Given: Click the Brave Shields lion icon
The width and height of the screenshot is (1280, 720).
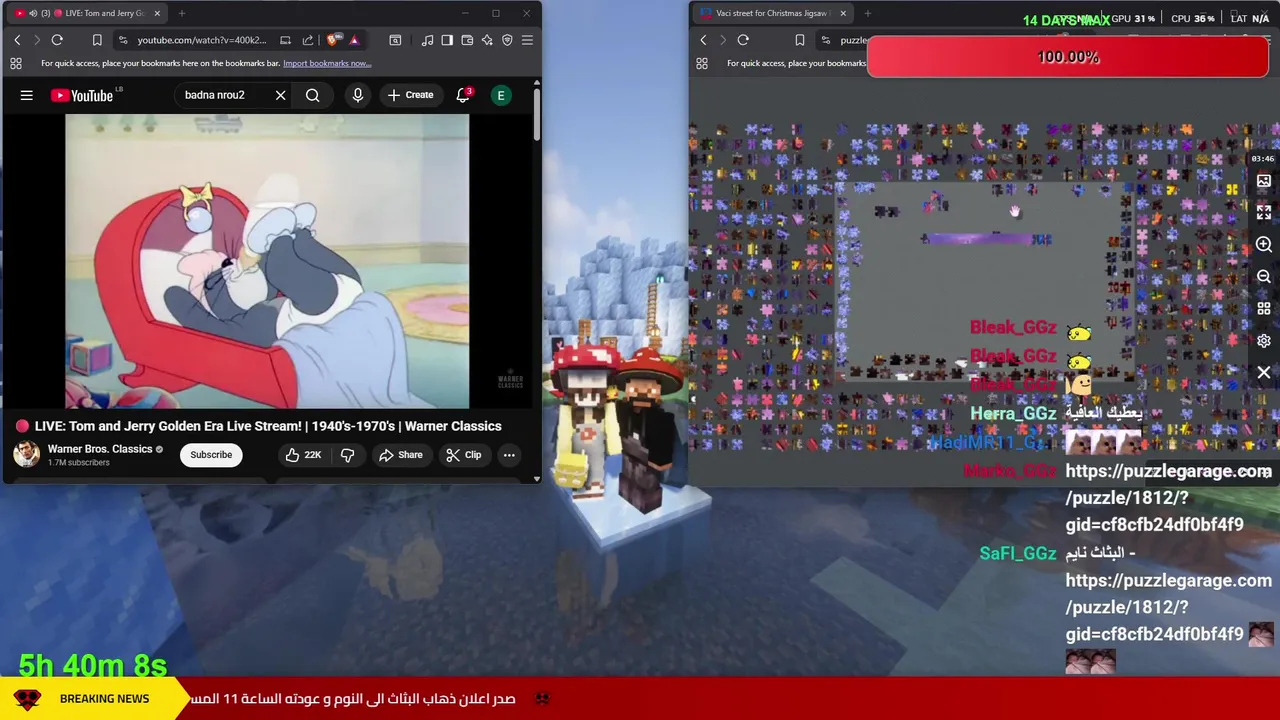Looking at the screenshot, I should (x=333, y=40).
